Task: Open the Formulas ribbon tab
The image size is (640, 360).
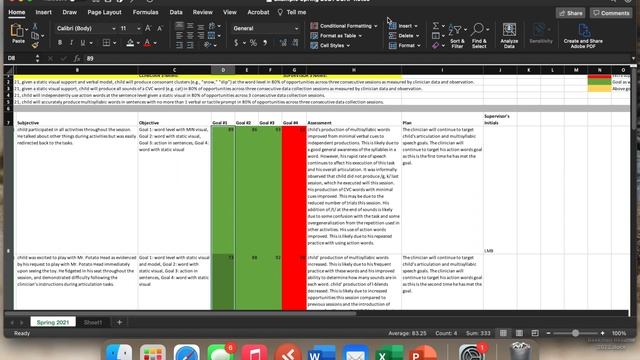Action: click(x=145, y=12)
